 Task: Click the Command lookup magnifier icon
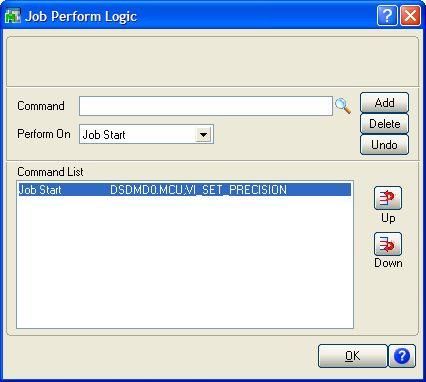tap(343, 106)
